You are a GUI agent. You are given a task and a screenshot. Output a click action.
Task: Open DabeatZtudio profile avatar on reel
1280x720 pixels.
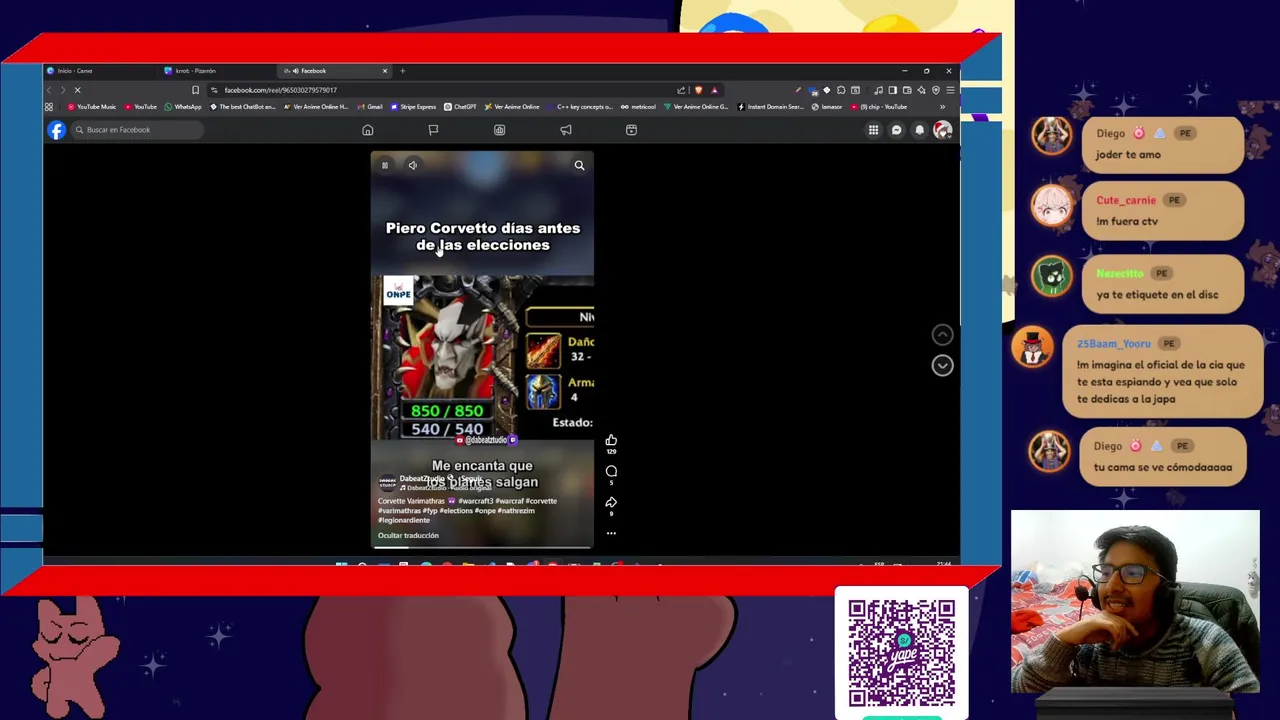[x=387, y=482]
